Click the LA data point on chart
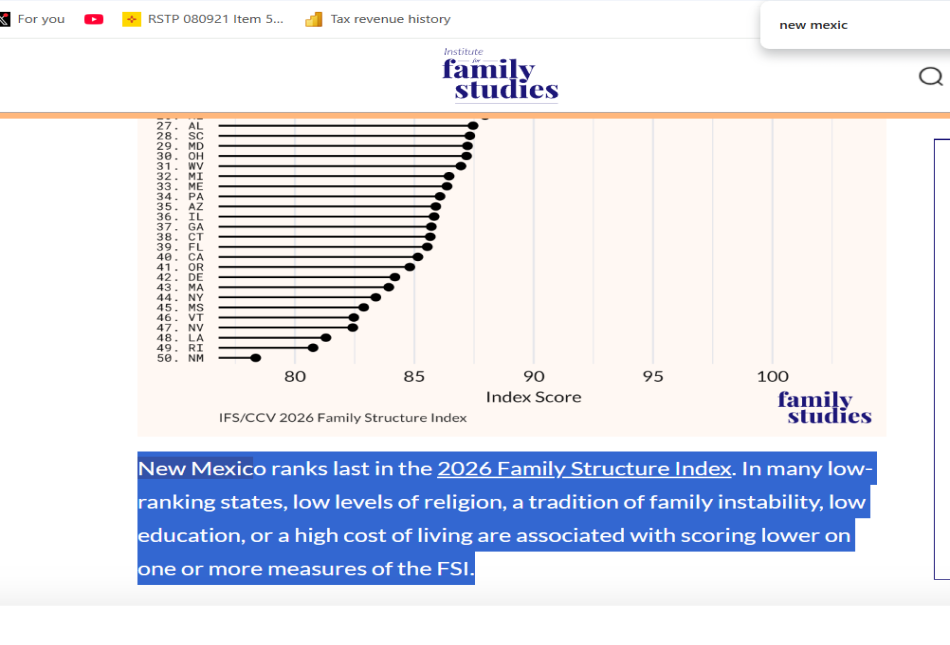 point(326,337)
